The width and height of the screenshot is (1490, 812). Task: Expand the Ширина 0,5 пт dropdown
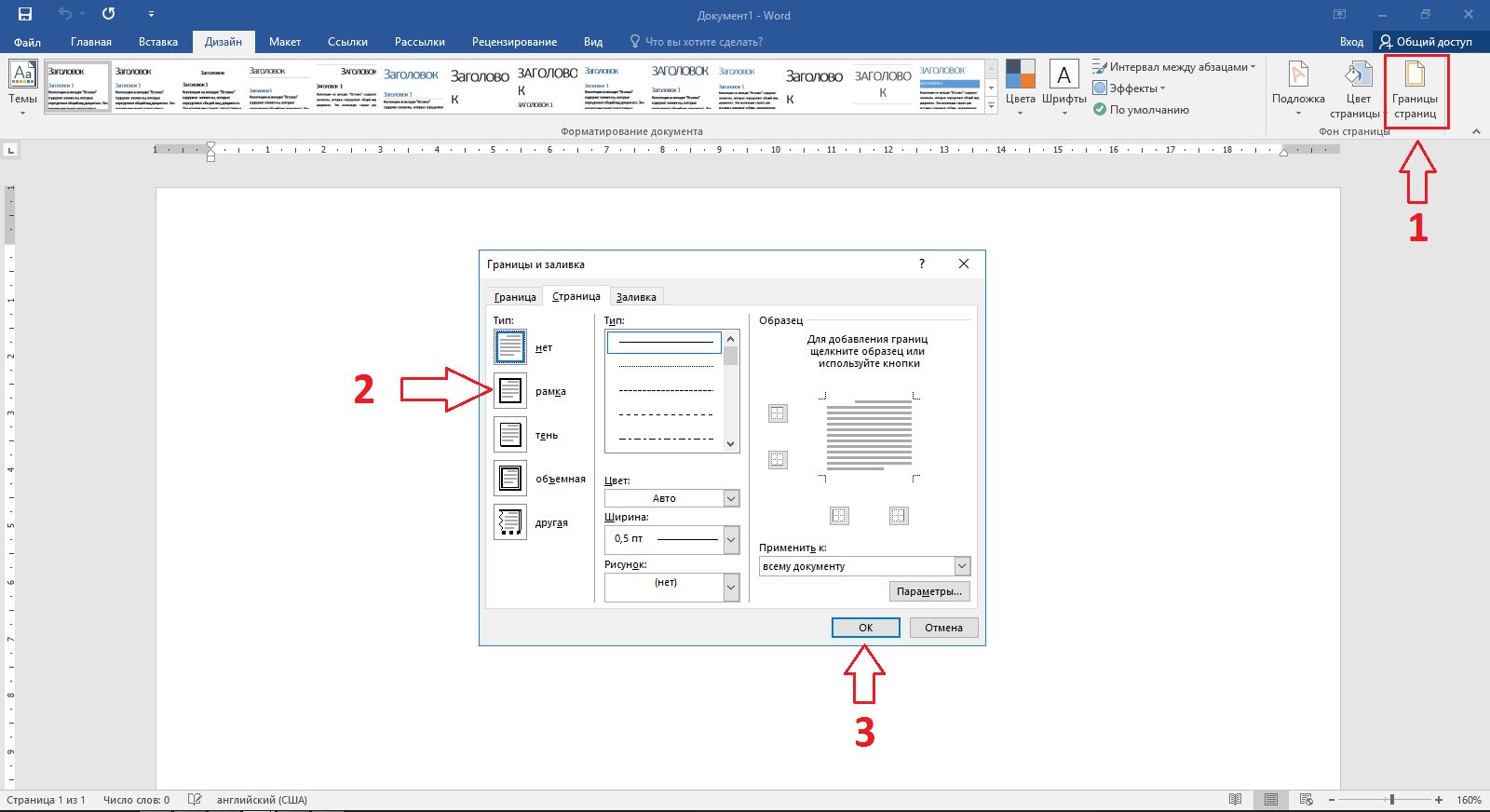(731, 539)
